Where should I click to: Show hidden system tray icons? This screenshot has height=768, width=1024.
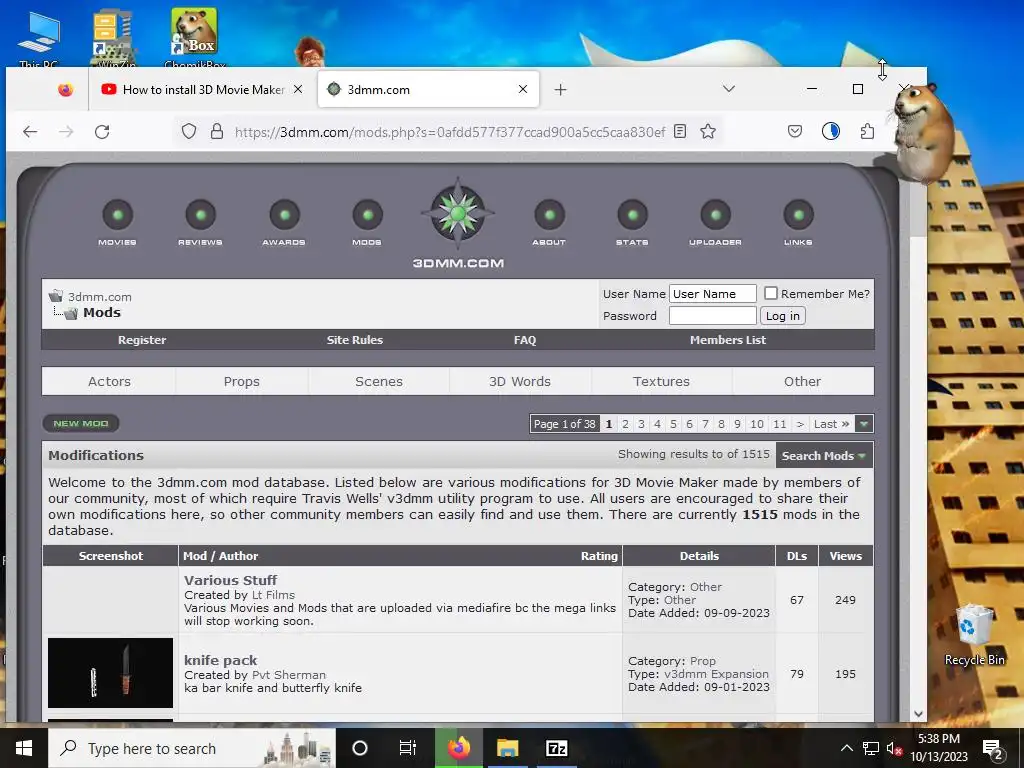[x=846, y=748]
